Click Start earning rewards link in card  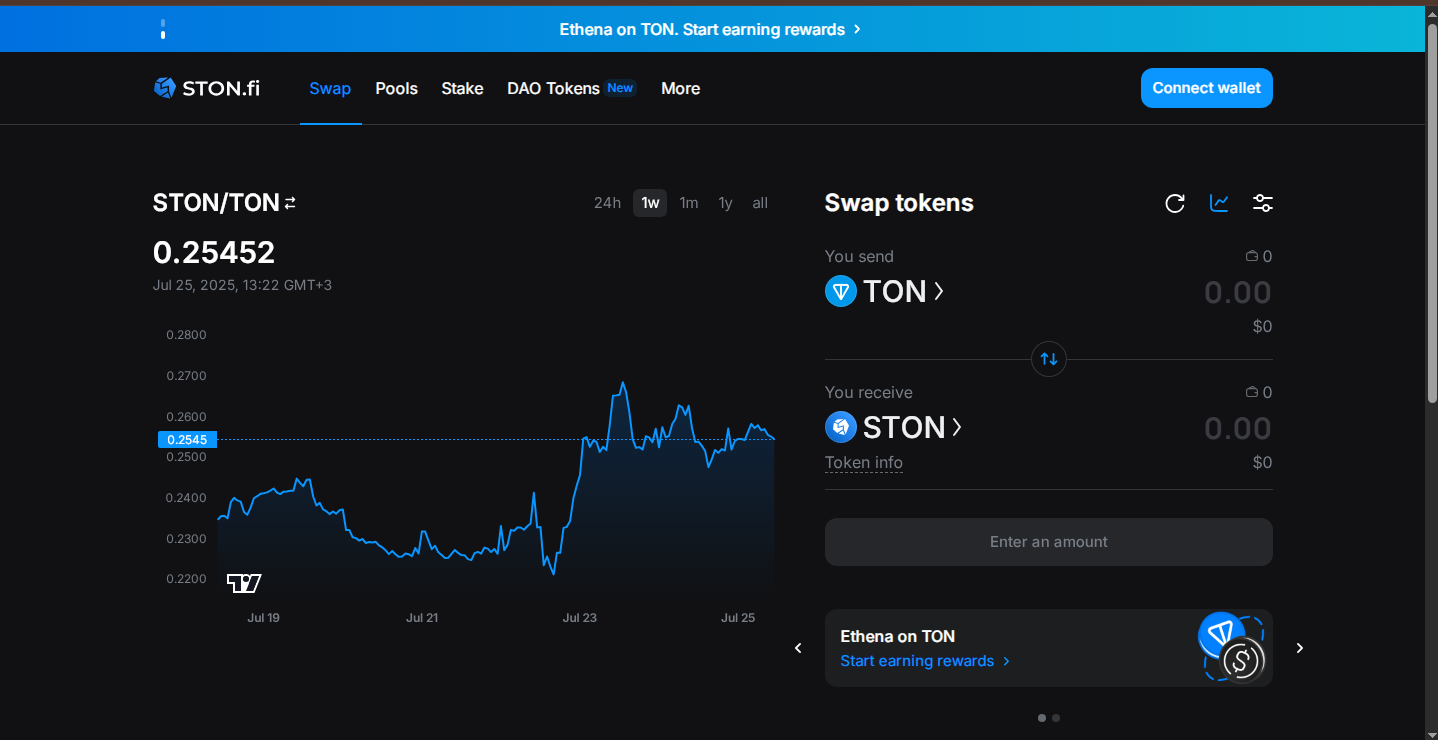click(x=925, y=661)
